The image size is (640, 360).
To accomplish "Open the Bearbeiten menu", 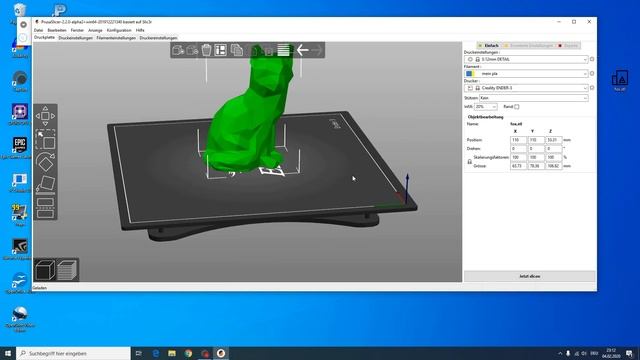I will click(x=57, y=30).
